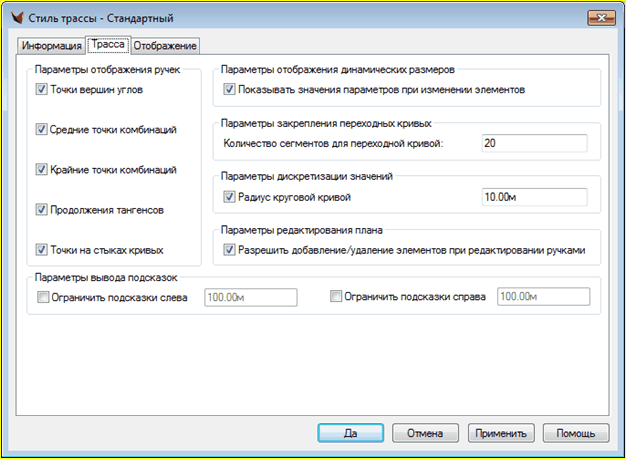This screenshot has width=626, height=459.
Task: Toggle Показывать значения параметров checkbox
Action: point(229,90)
